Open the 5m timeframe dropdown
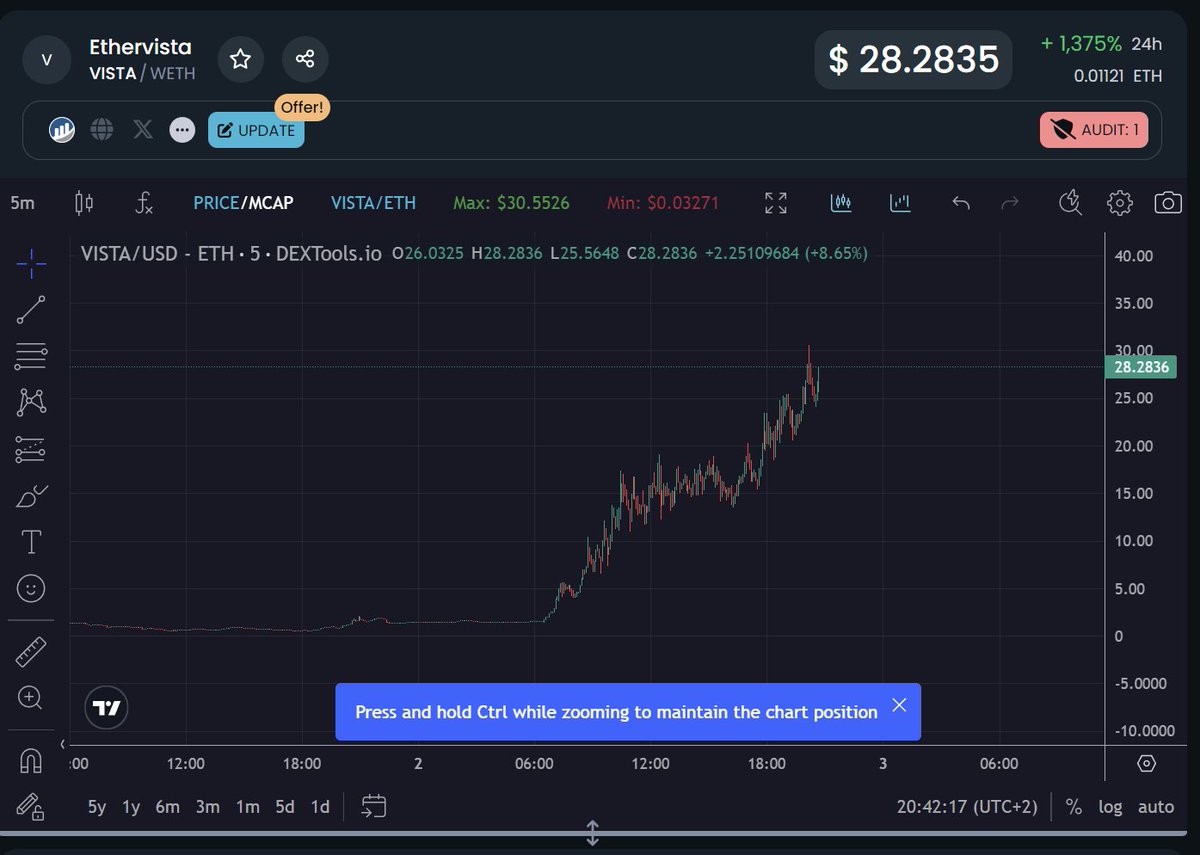 [20, 203]
